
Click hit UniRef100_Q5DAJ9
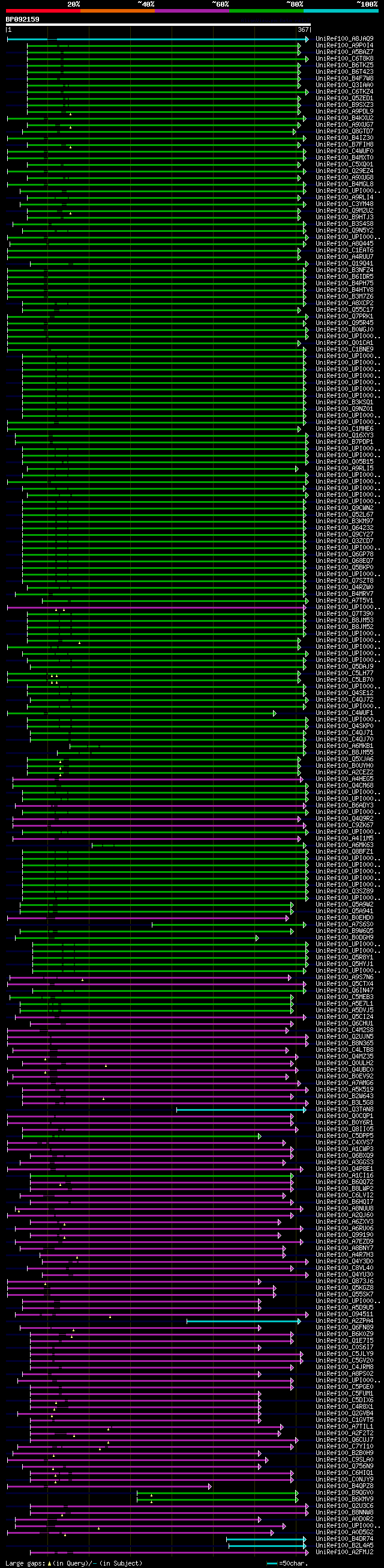click(x=344, y=667)
